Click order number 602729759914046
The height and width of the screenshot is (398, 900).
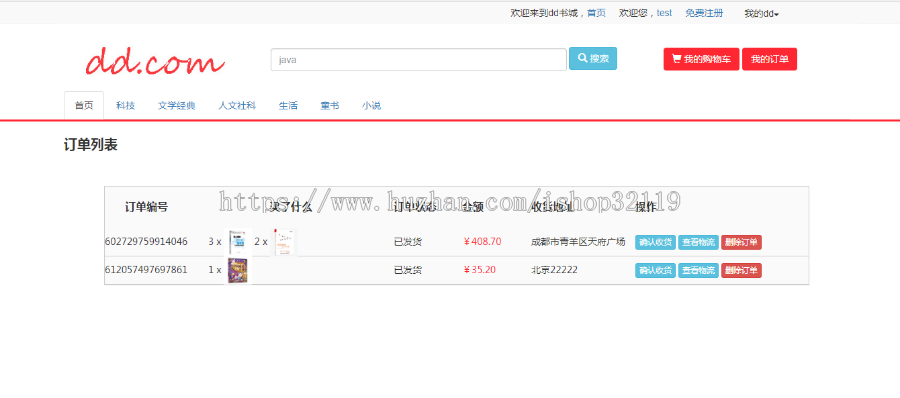[x=146, y=242]
